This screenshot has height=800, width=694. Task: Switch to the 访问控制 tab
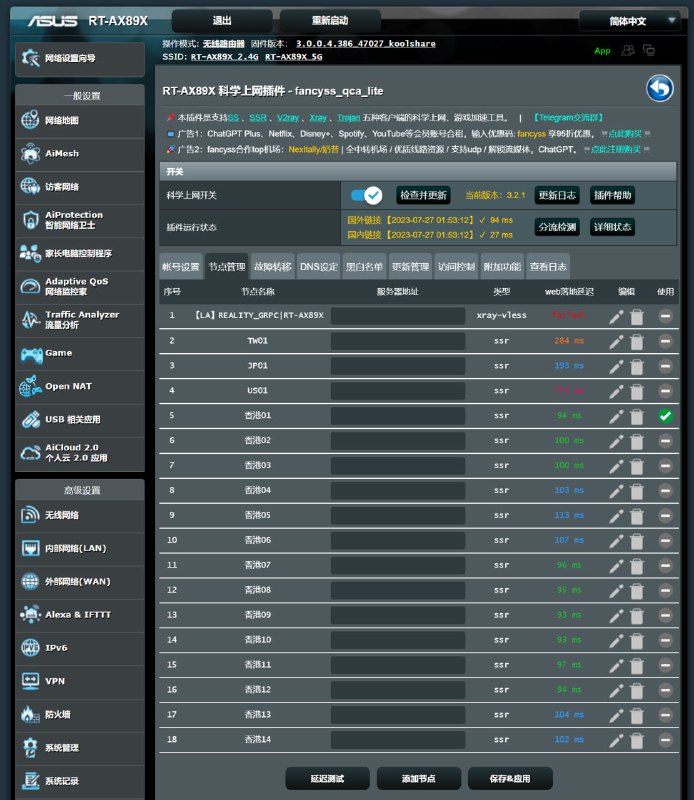coord(456,267)
